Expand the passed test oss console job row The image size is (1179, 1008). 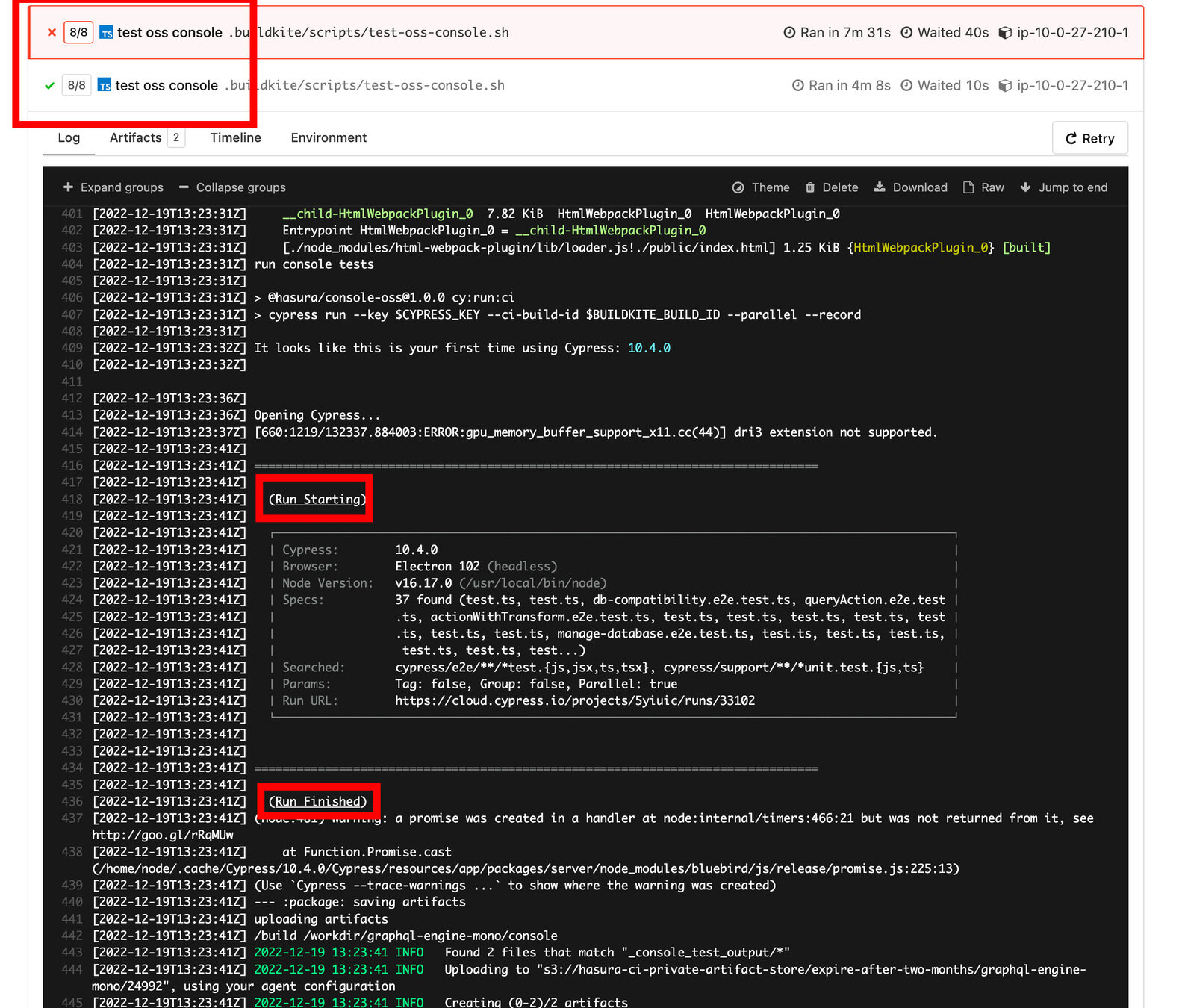(x=585, y=85)
